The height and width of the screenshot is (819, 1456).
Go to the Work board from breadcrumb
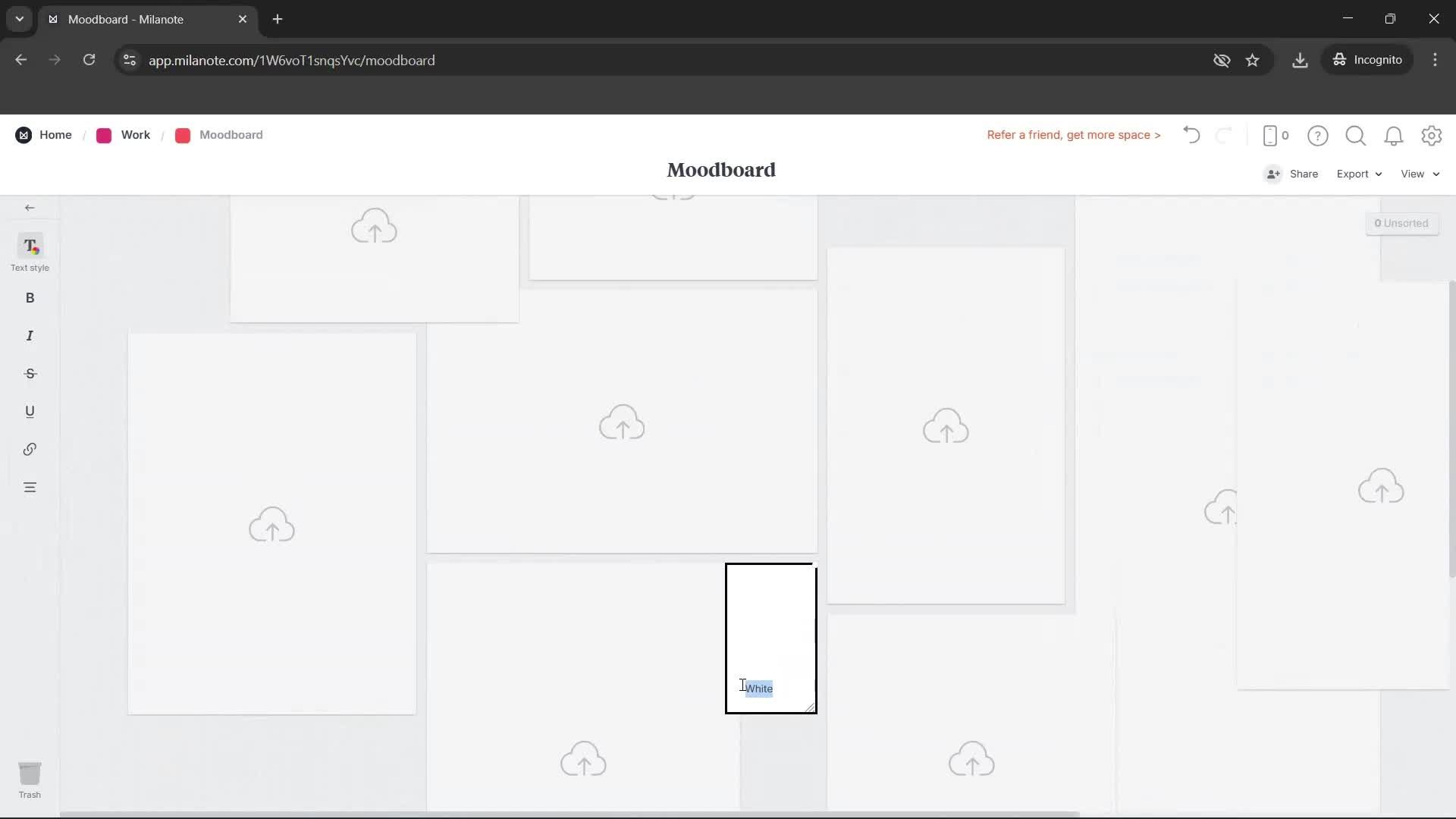point(135,135)
